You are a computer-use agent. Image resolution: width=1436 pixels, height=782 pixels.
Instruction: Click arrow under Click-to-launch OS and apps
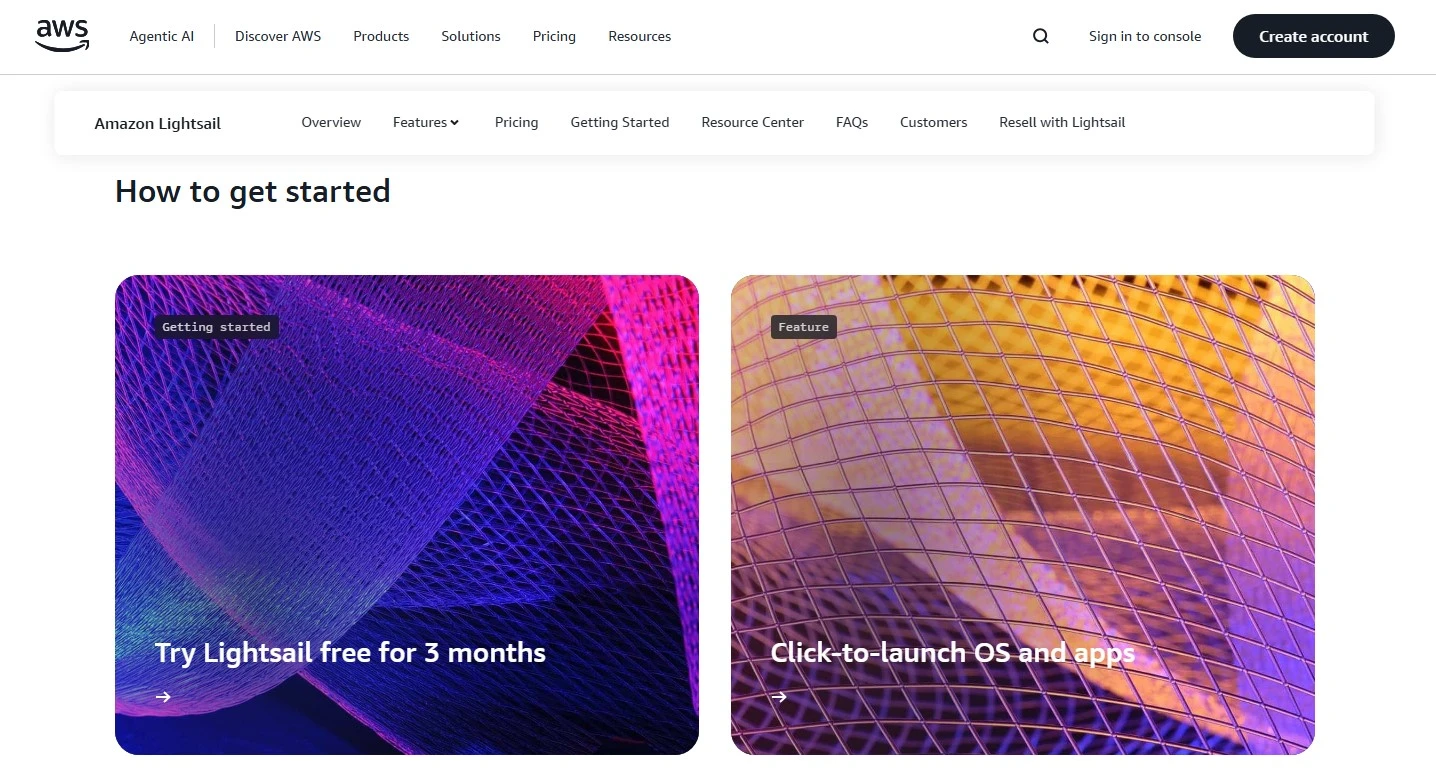click(780, 697)
